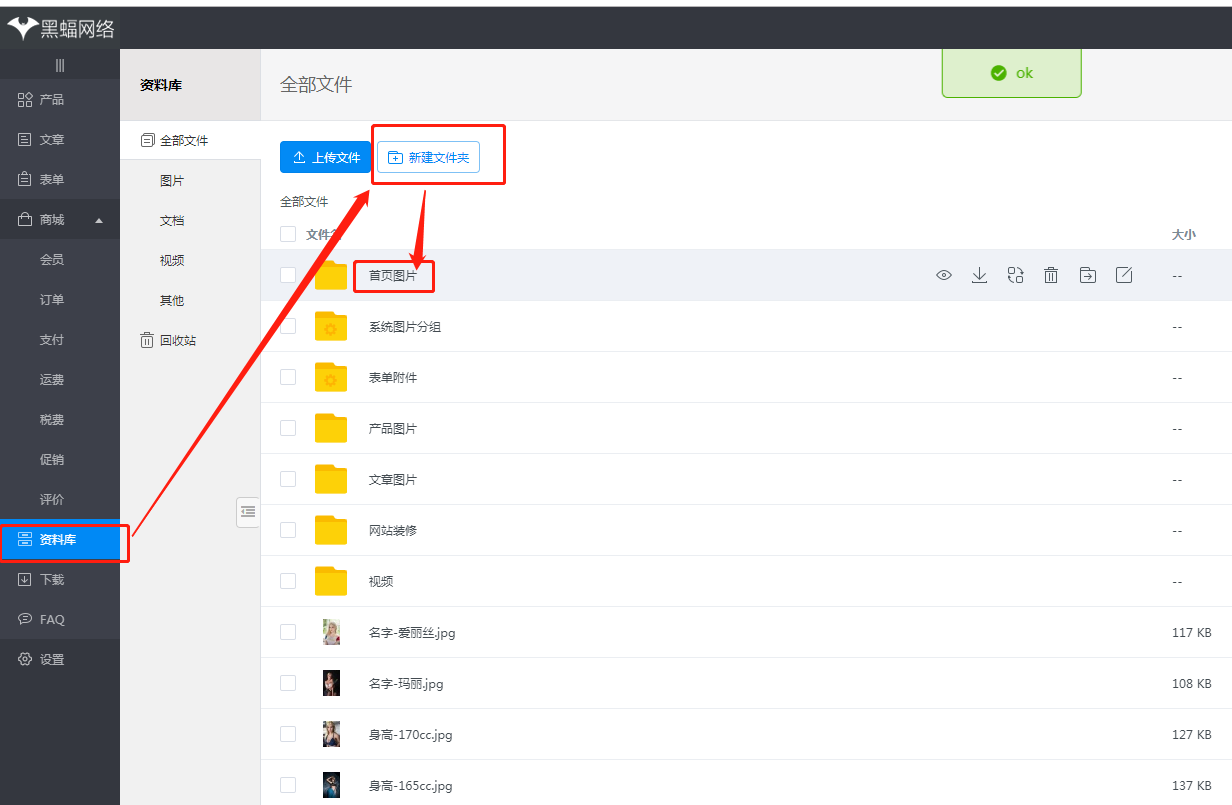The height and width of the screenshot is (805, 1232).
Task: Toggle the select-all checkbox in header
Action: [288, 234]
